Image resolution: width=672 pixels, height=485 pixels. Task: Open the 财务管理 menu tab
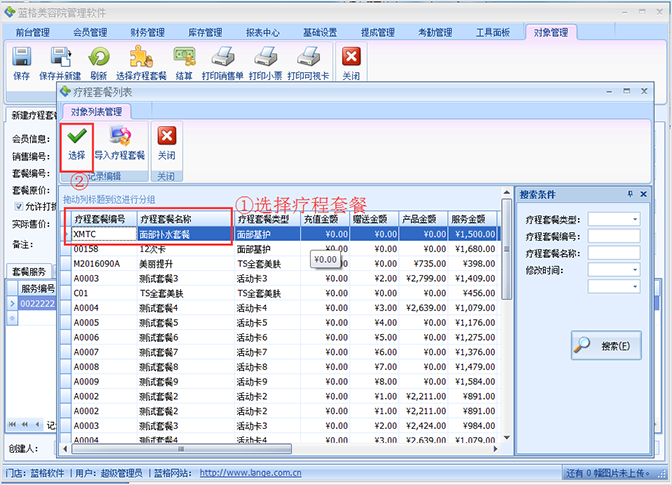click(x=147, y=32)
